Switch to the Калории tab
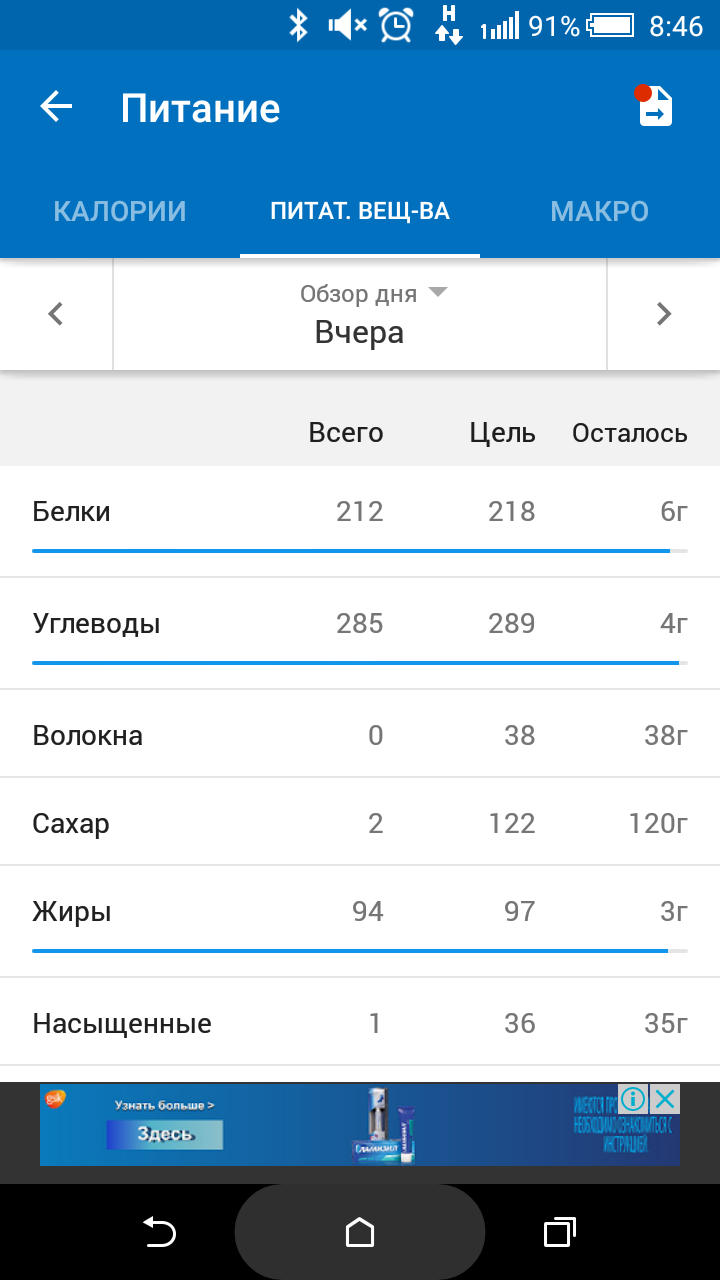The width and height of the screenshot is (720, 1280). coord(120,212)
